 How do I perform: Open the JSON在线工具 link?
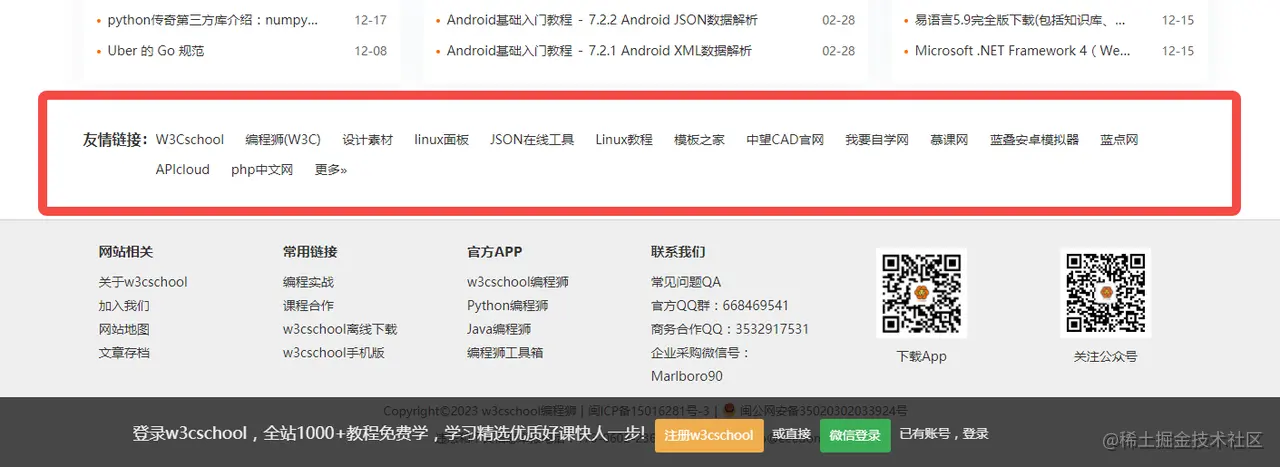[532, 140]
